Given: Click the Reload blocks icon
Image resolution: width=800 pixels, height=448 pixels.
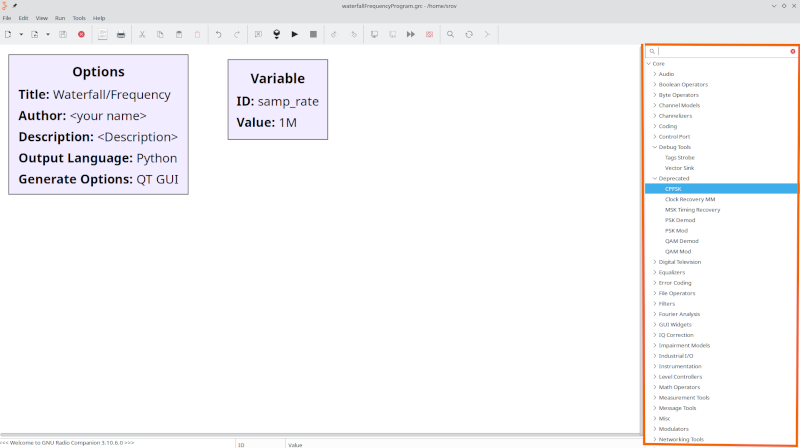Looking at the screenshot, I should pyautogui.click(x=468, y=34).
